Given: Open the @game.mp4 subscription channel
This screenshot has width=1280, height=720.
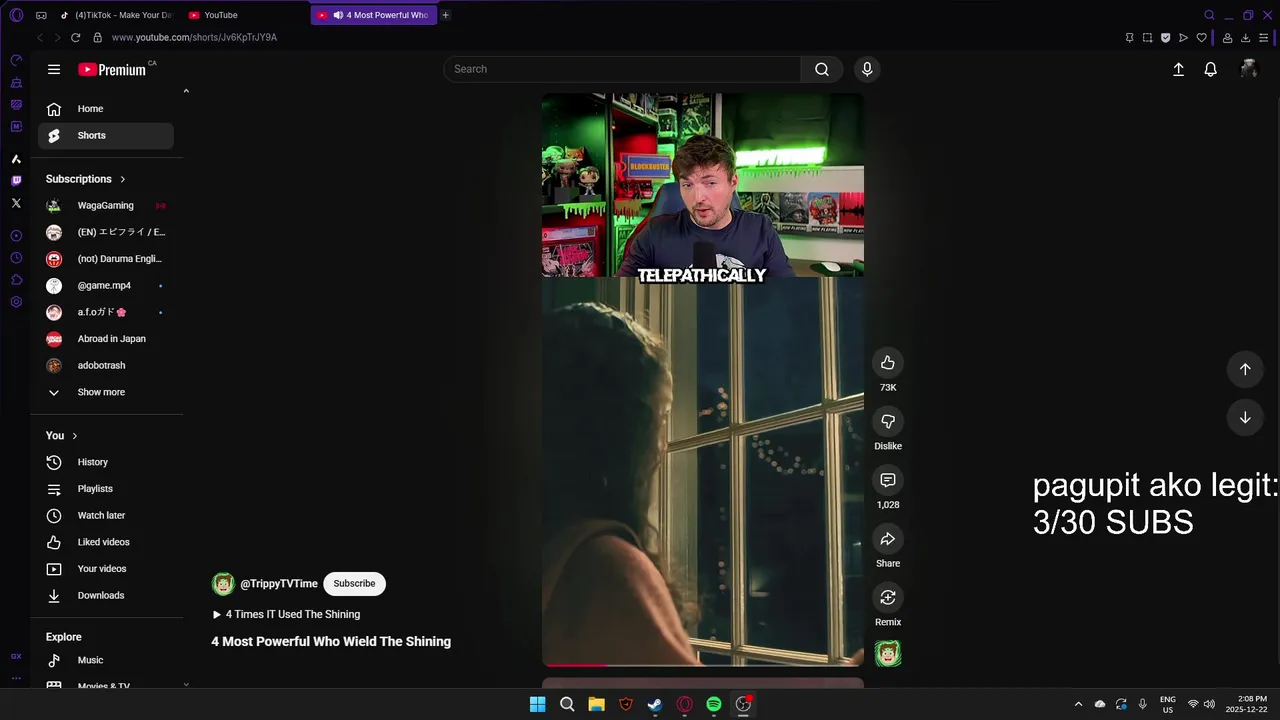Looking at the screenshot, I should click(106, 285).
